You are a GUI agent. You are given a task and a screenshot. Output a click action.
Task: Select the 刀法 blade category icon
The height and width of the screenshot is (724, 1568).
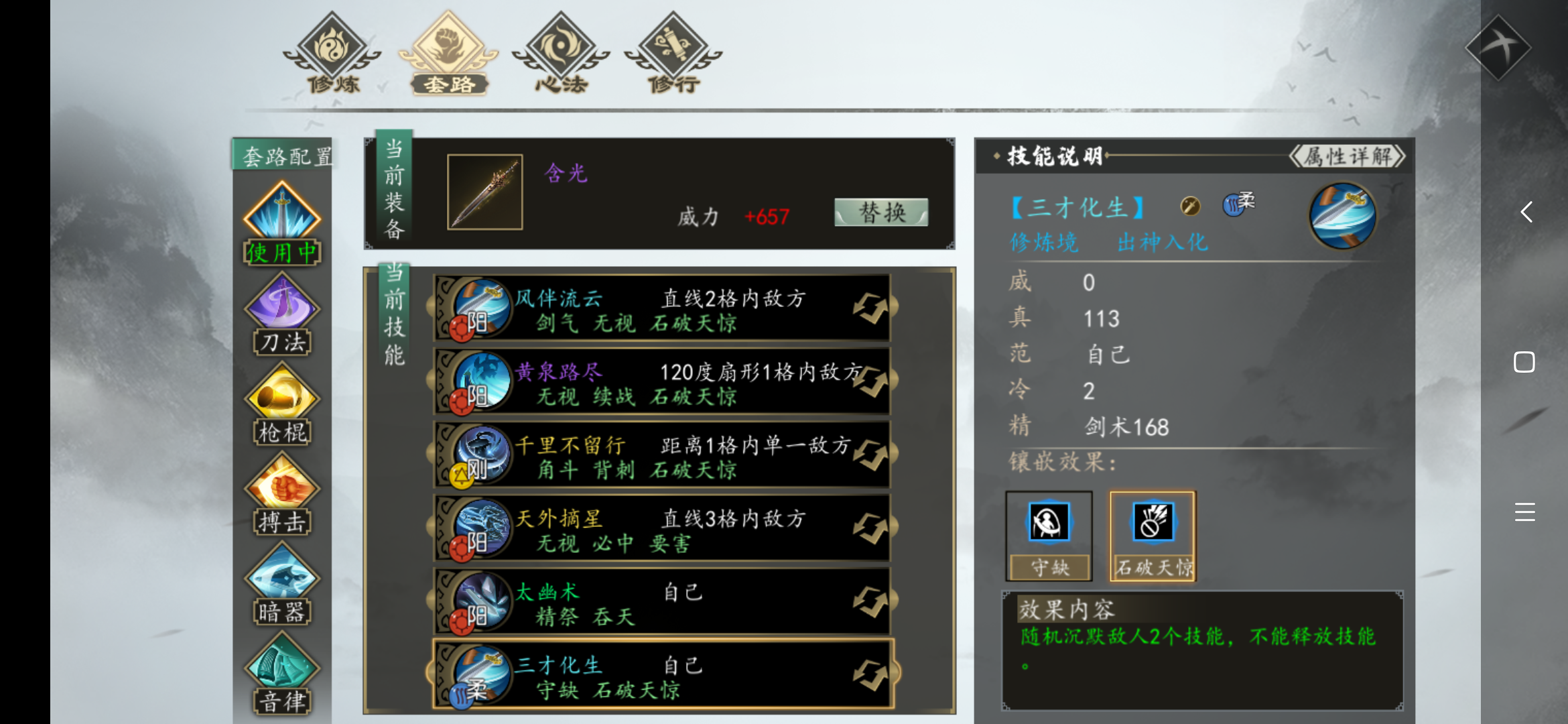[282, 313]
